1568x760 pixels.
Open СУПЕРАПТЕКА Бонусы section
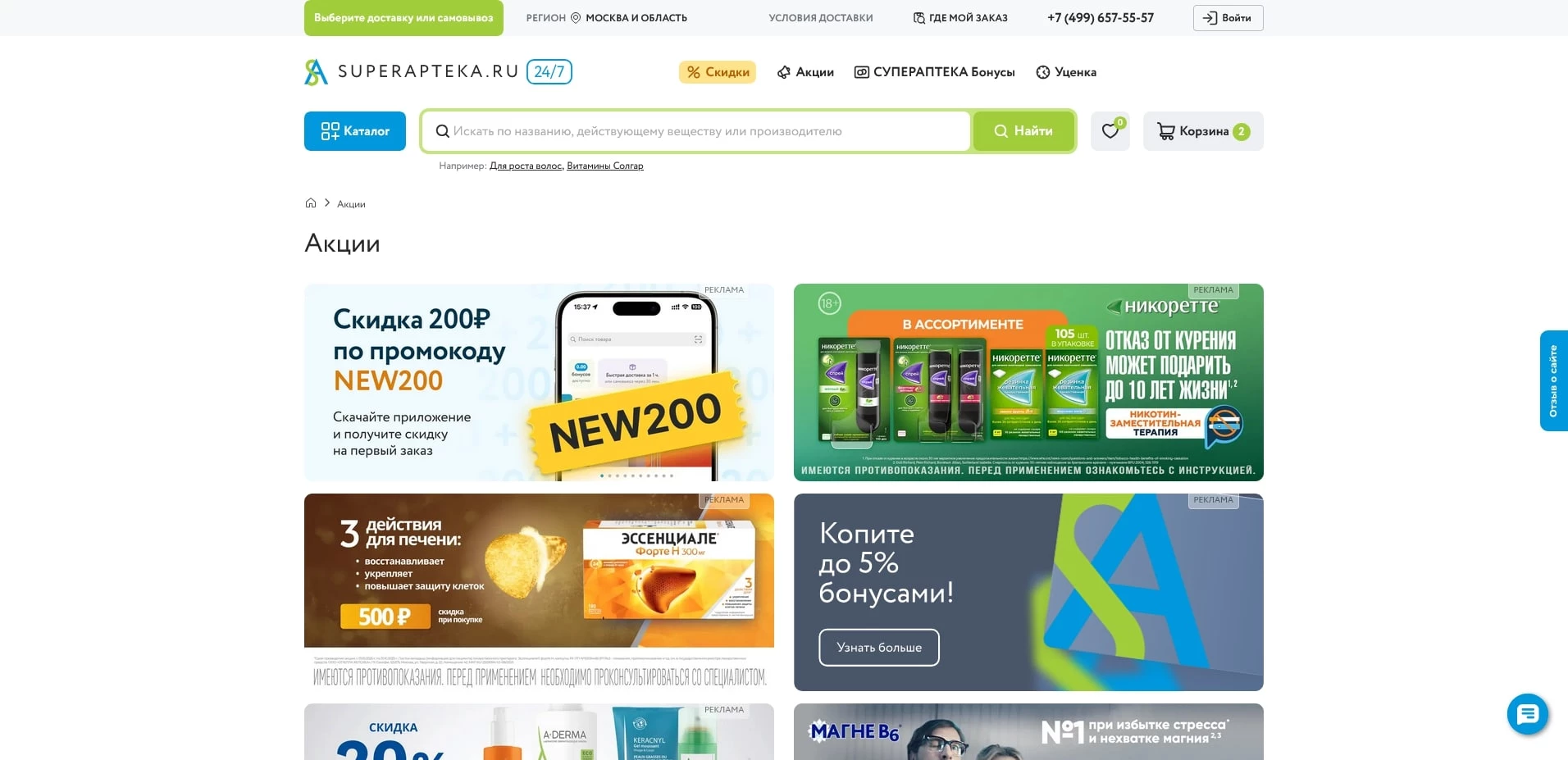click(x=935, y=72)
